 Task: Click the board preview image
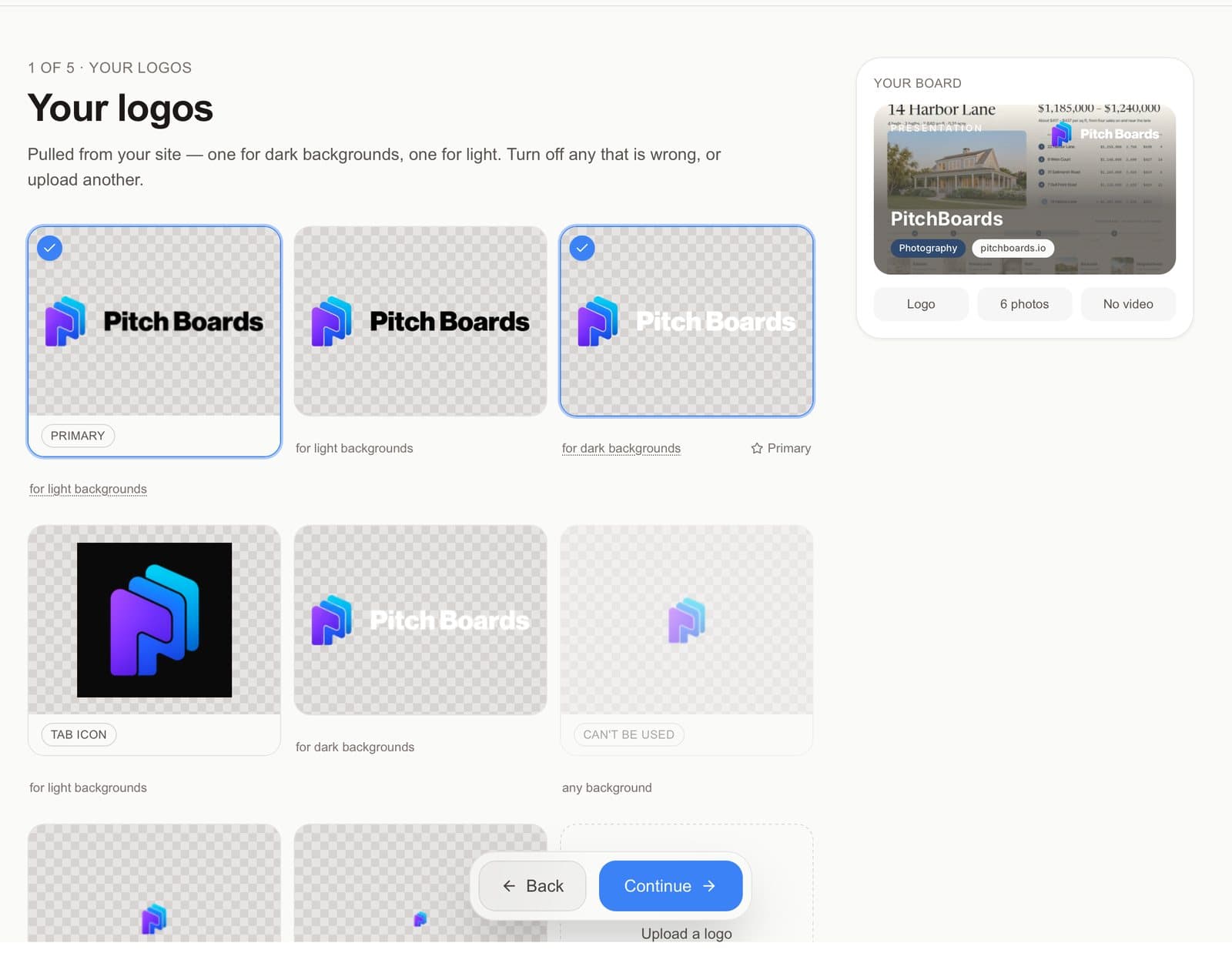[1024, 189]
